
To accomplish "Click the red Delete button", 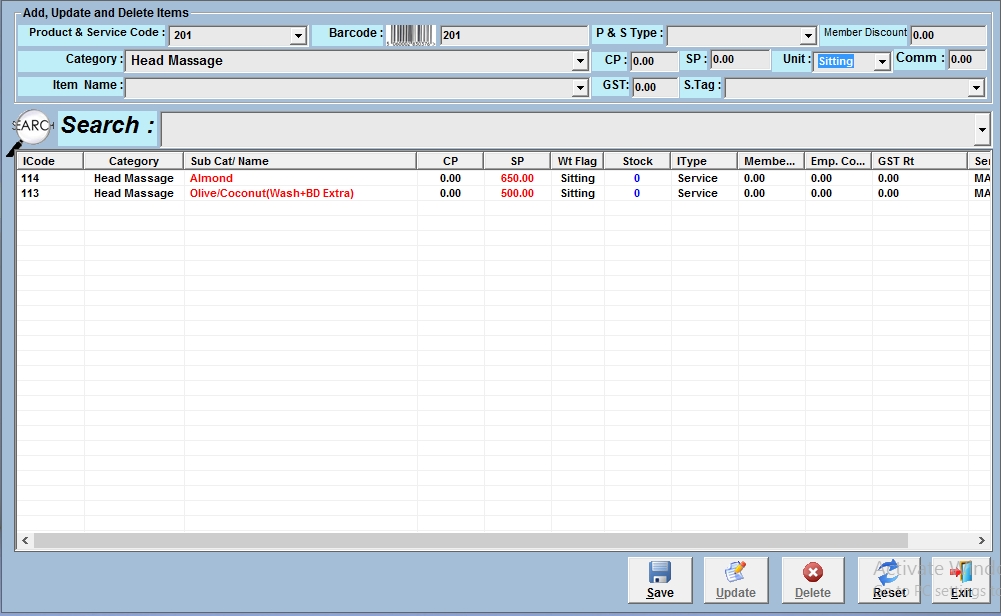I will (x=812, y=580).
